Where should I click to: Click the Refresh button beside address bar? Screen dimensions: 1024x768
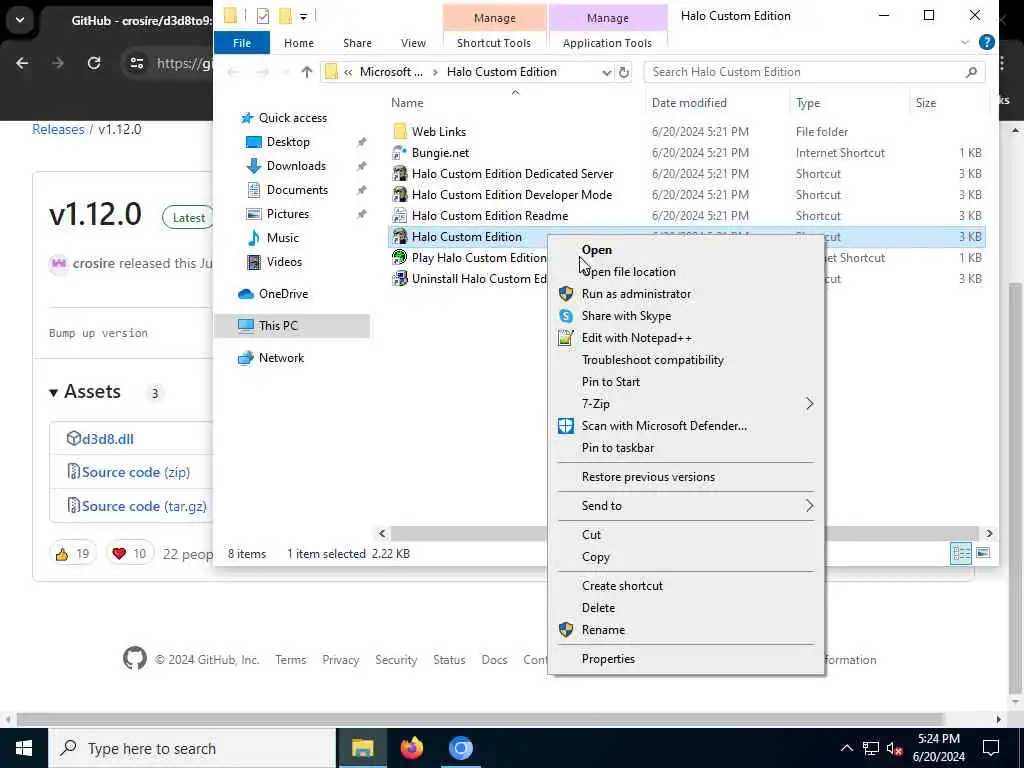624,72
